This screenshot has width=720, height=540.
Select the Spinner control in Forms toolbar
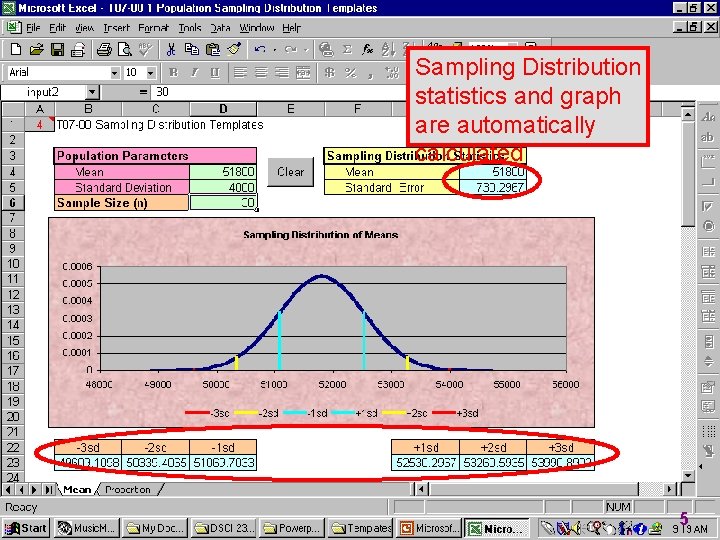[x=708, y=361]
